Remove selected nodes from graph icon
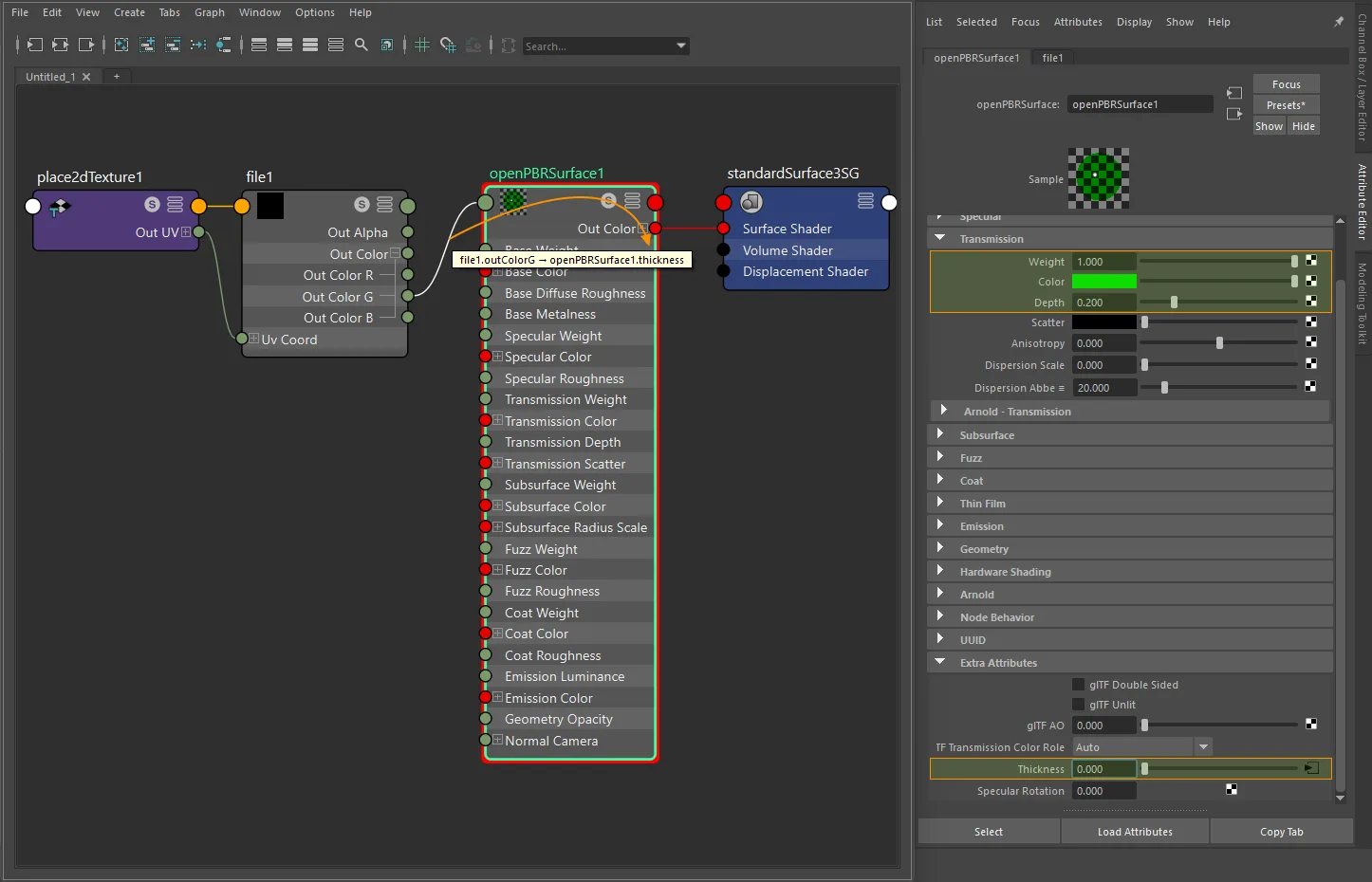This screenshot has height=882, width=1372. (x=173, y=45)
